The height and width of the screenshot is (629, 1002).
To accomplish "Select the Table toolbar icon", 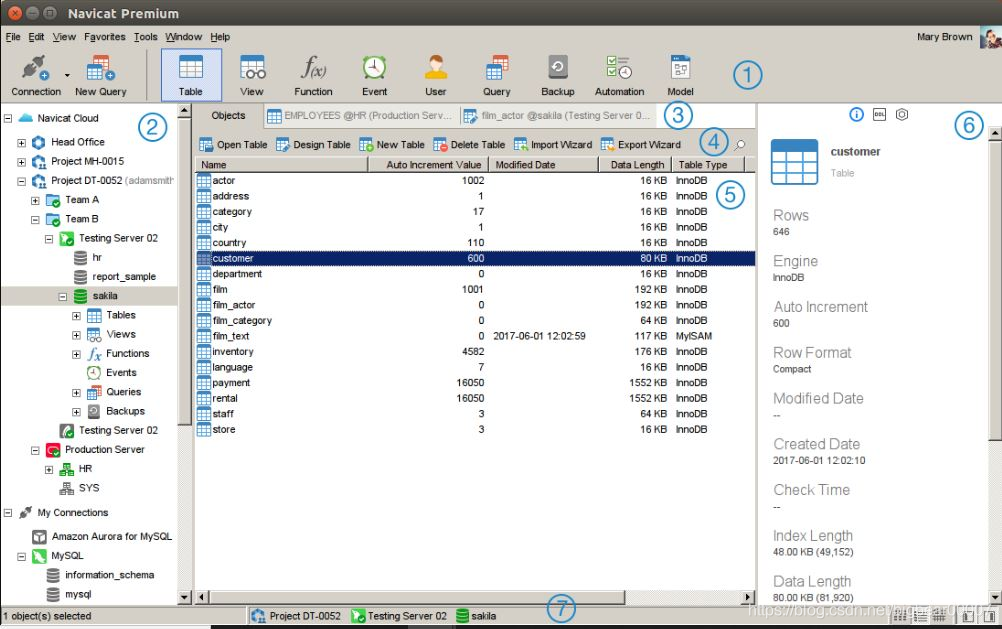I will [x=190, y=75].
